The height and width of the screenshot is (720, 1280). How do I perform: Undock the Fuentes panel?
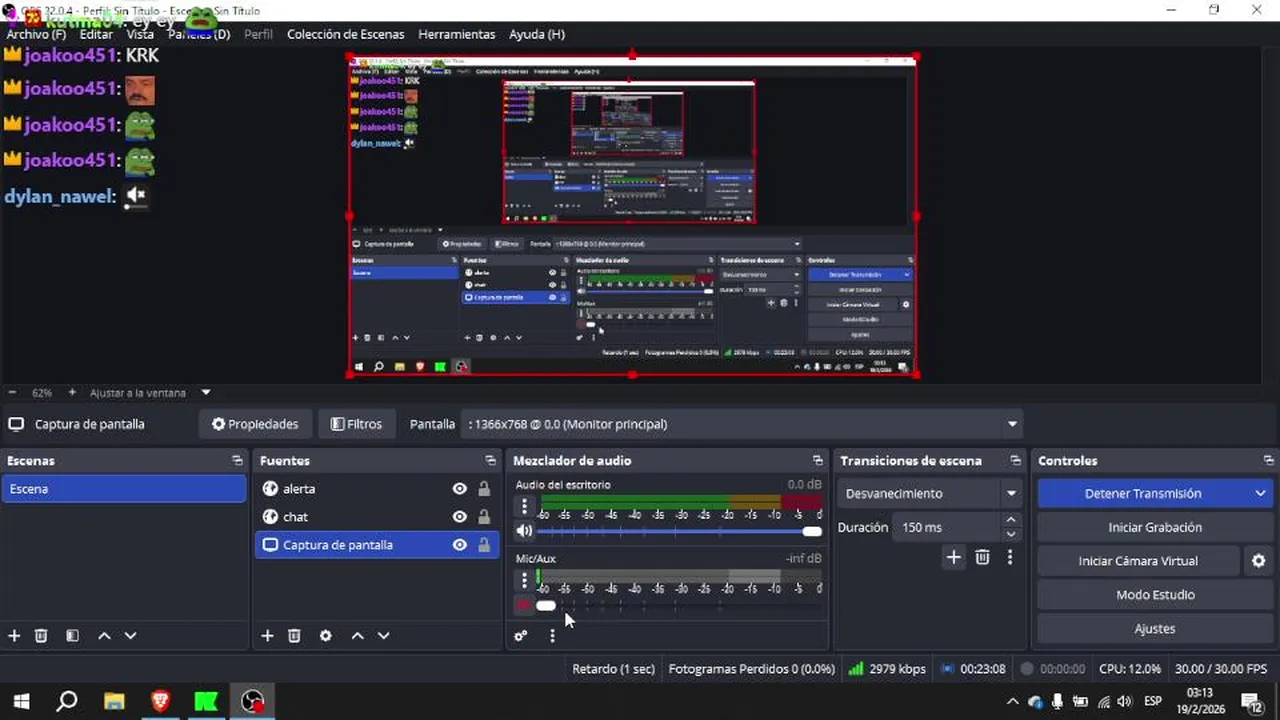(x=490, y=461)
